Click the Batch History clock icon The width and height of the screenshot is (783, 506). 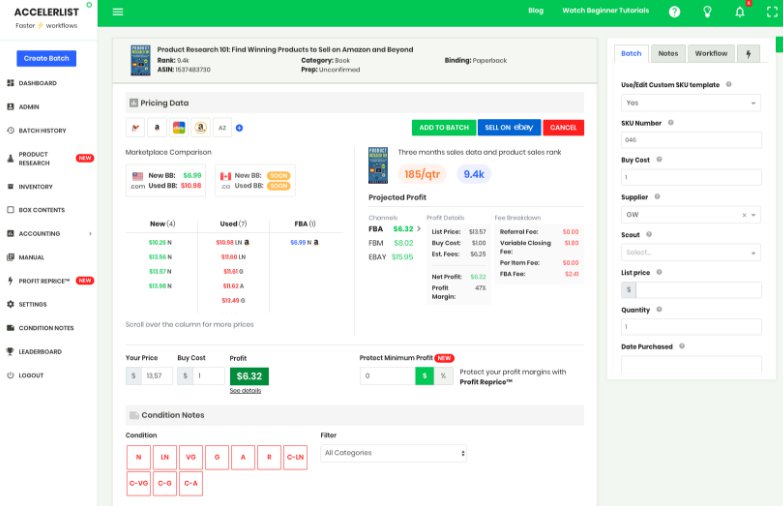tap(10, 130)
